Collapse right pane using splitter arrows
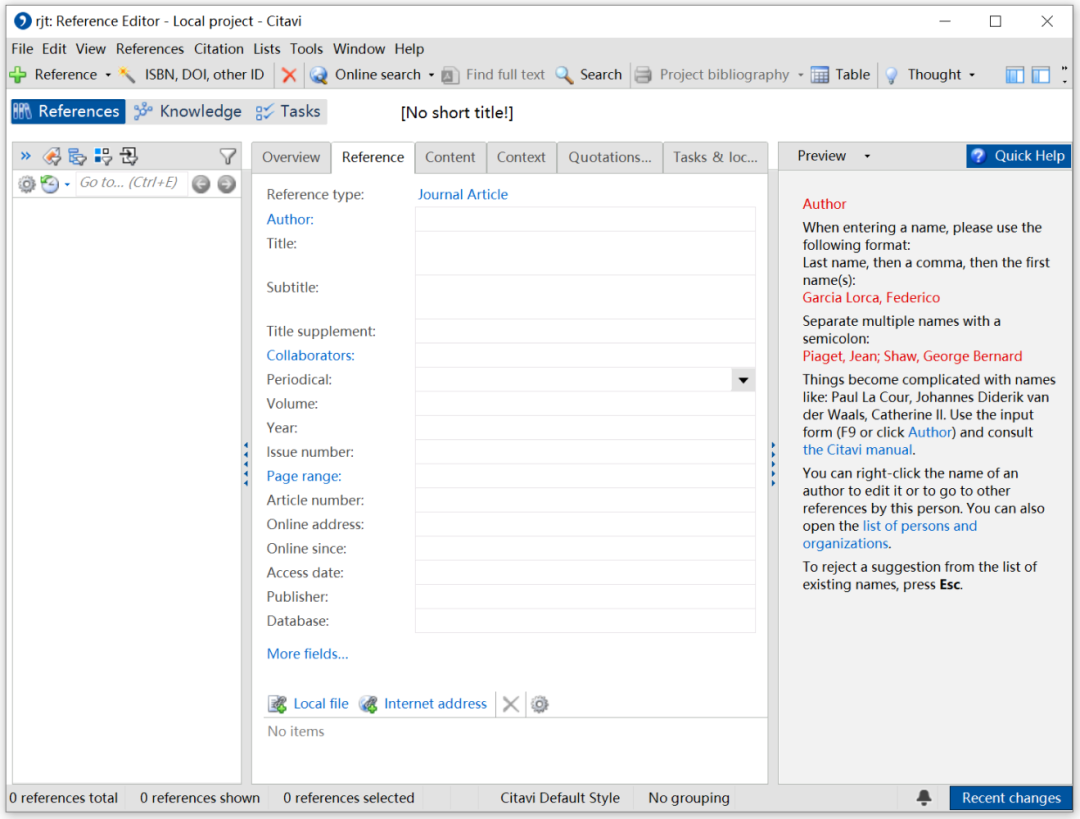 773,465
